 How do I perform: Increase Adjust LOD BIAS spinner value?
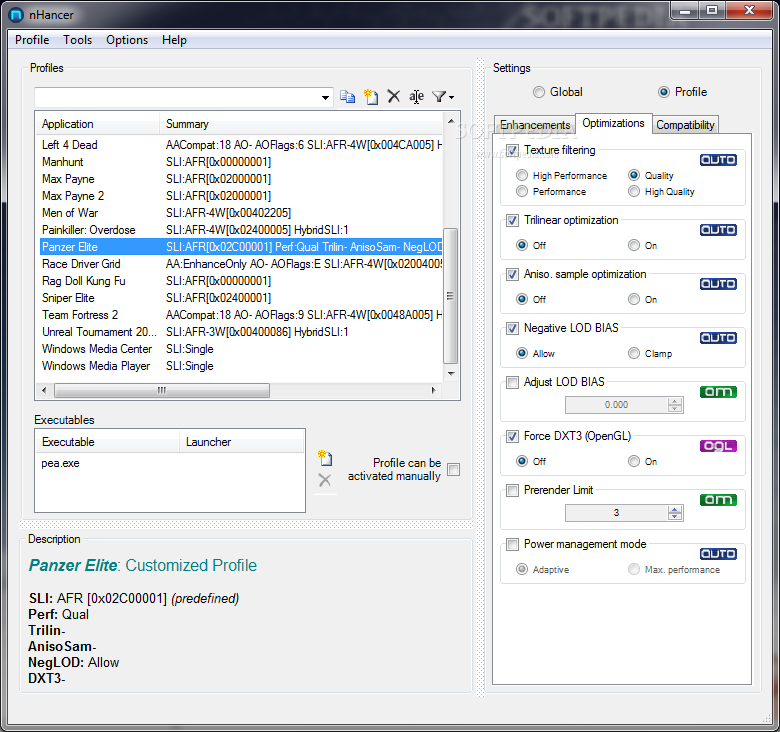[x=675, y=401]
